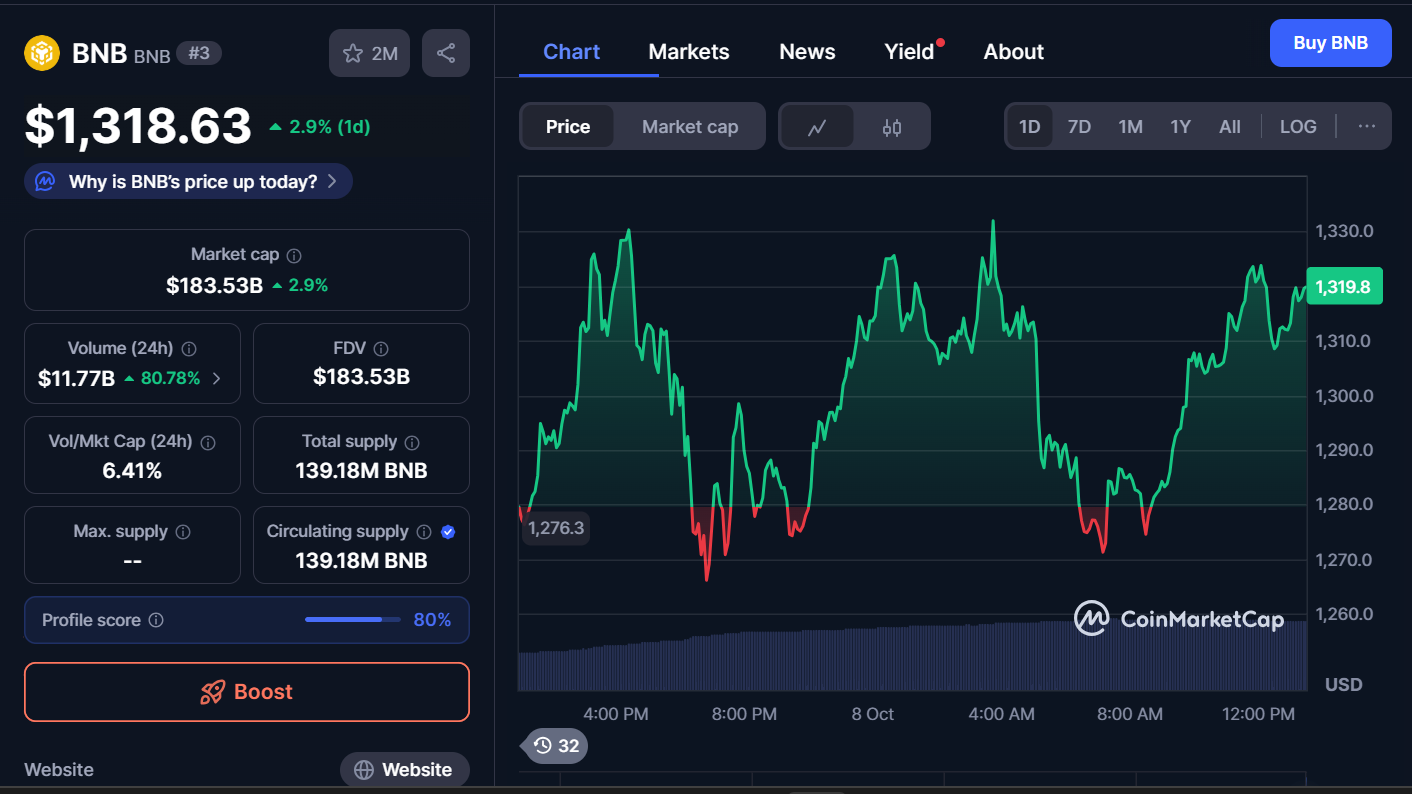This screenshot has width=1412, height=794.
Task: Toggle the LOG scale on chart
Action: [1298, 127]
